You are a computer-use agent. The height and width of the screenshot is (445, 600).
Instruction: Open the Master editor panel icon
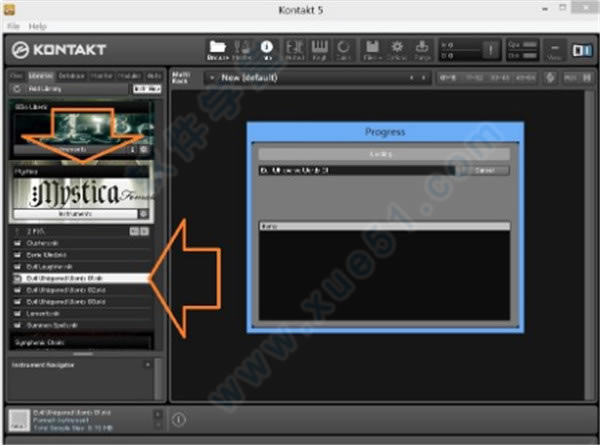[242, 50]
